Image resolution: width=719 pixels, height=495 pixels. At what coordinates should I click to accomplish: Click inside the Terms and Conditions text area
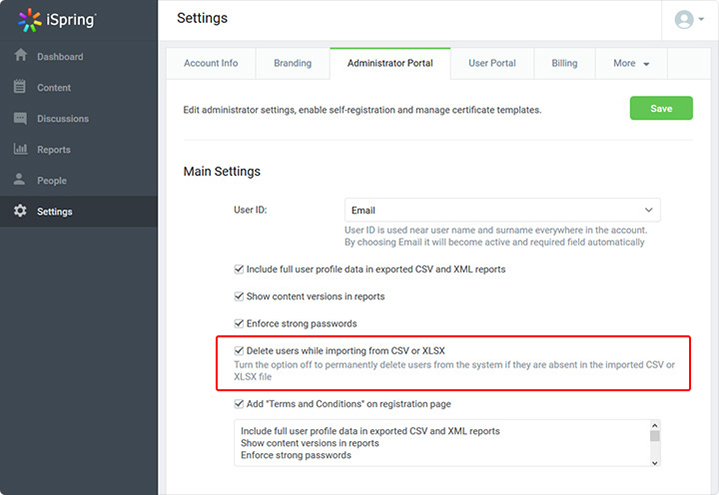[x=442, y=443]
